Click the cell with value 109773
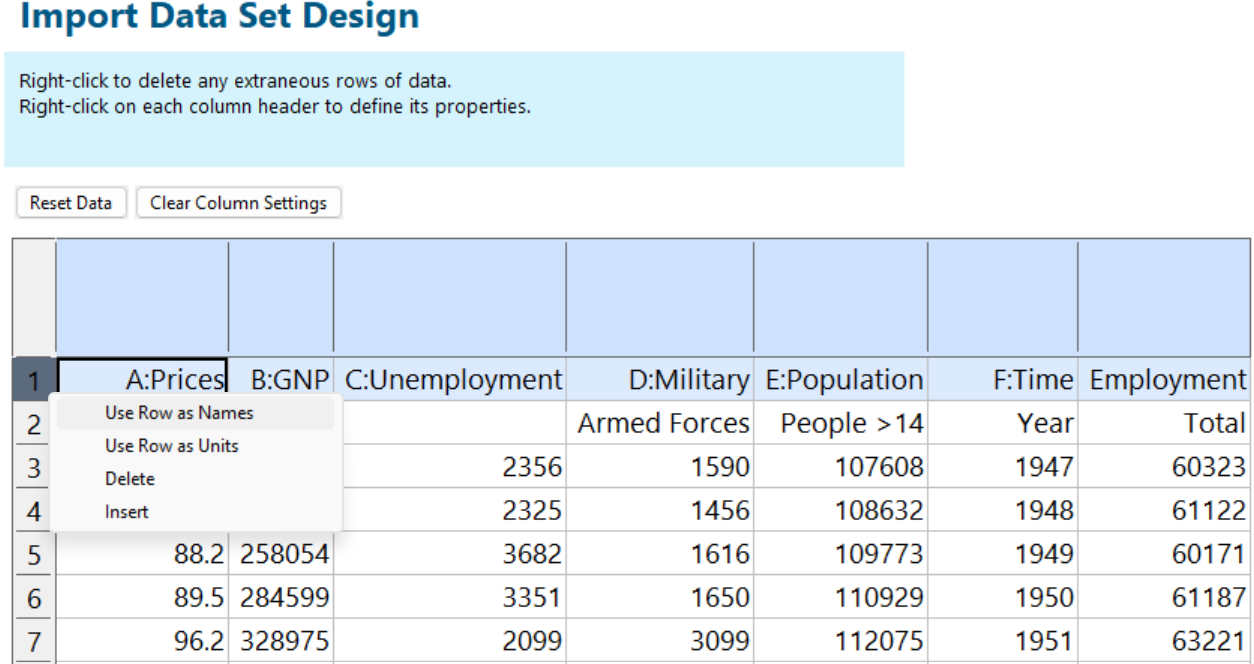 841,554
